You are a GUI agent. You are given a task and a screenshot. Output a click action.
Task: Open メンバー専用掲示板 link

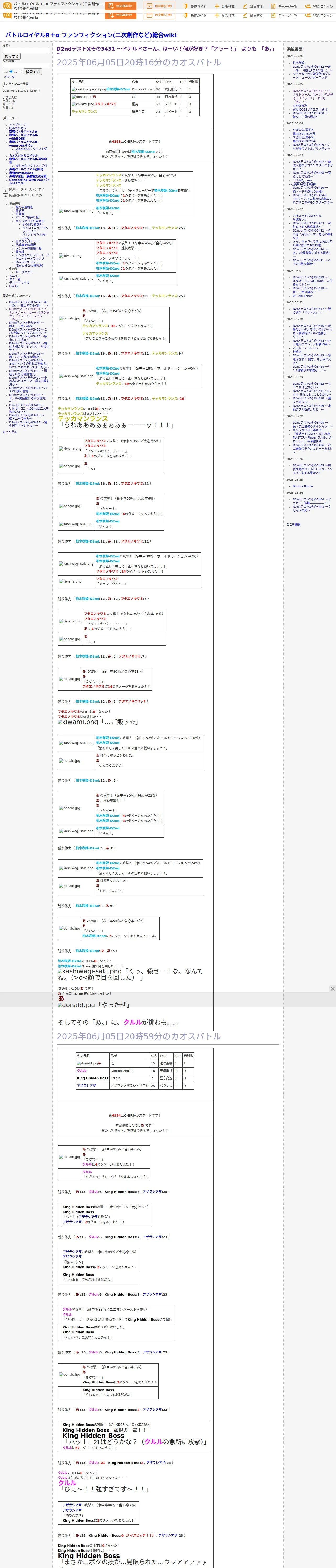29,248
